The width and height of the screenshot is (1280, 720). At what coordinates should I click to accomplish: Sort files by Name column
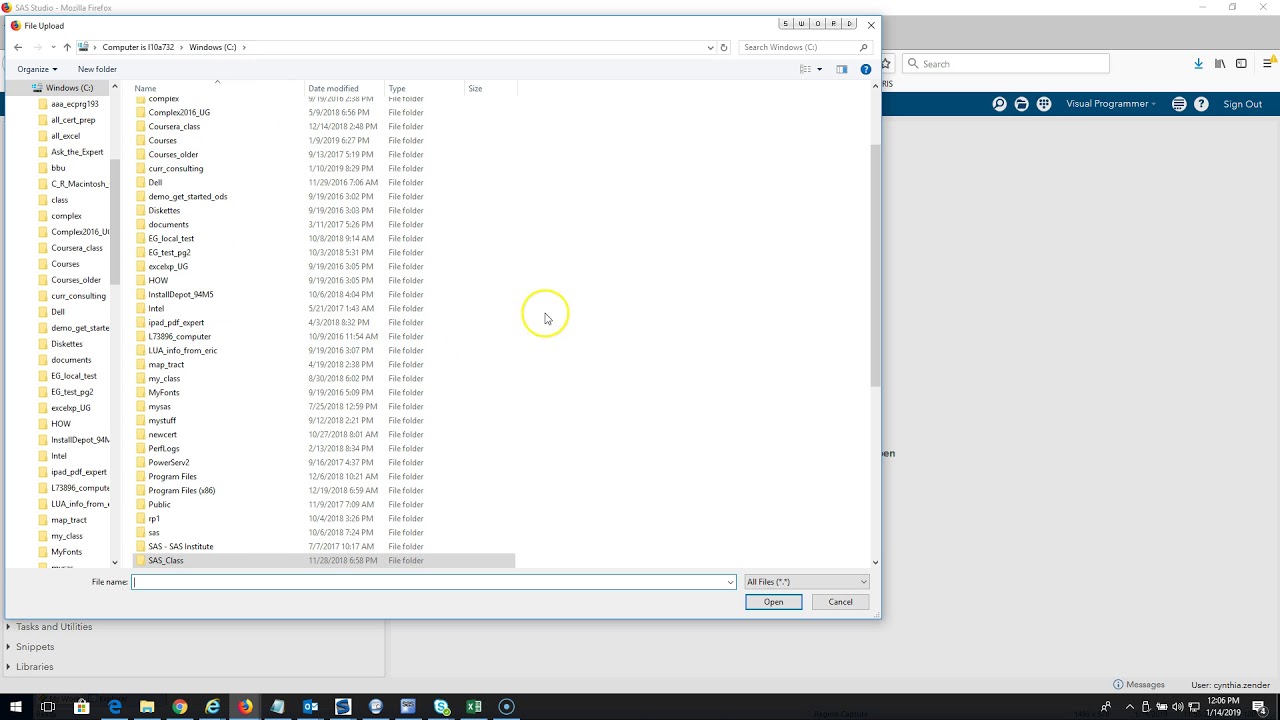pyautogui.click(x=218, y=88)
